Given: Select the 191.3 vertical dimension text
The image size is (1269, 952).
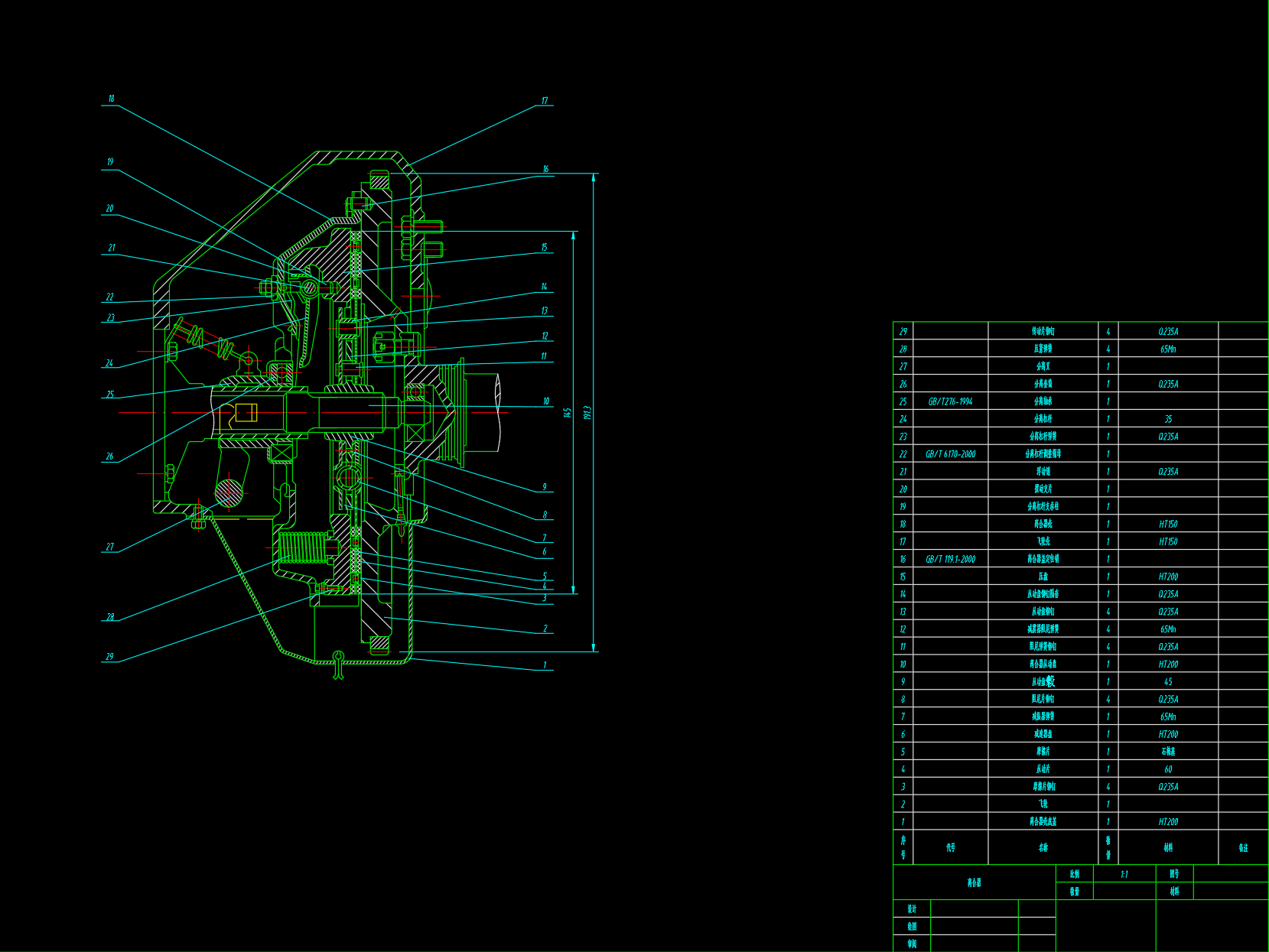Looking at the screenshot, I should pyautogui.click(x=587, y=412).
